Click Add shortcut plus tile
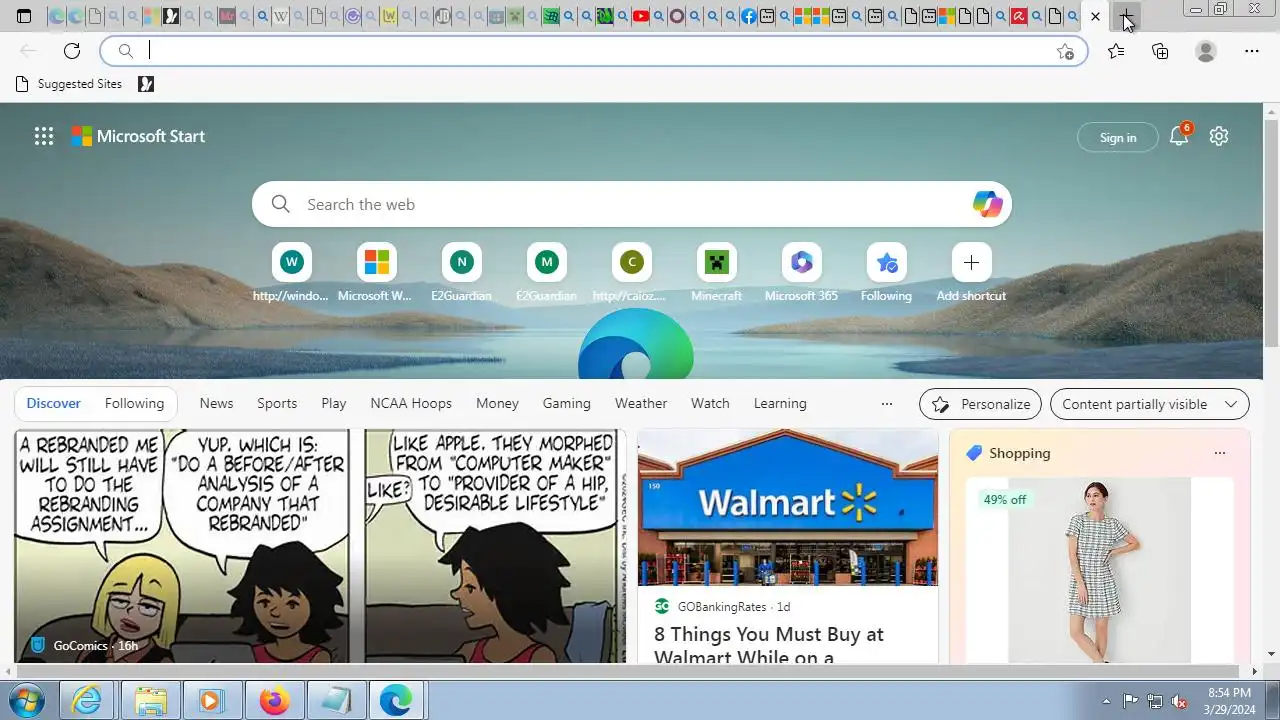The image size is (1280, 720). (x=971, y=272)
